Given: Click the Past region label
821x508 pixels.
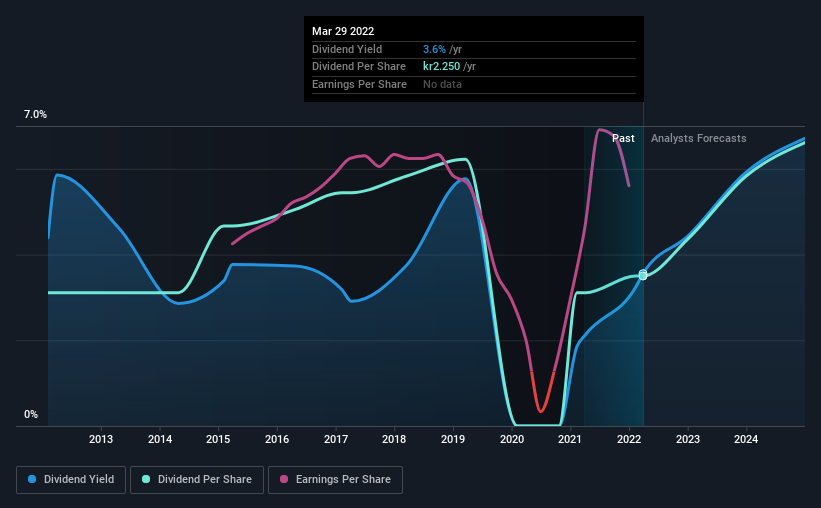Looking at the screenshot, I should point(623,138).
